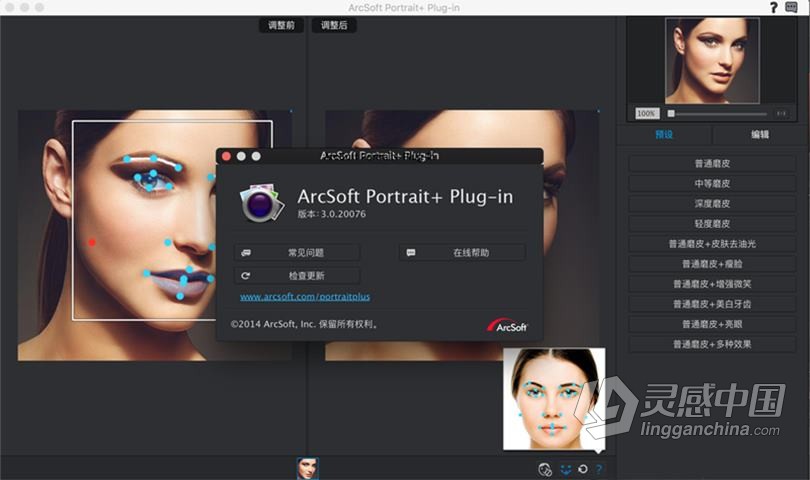
Task: Click the chat bubble icon beside 在线帮助
Action: 411,253
